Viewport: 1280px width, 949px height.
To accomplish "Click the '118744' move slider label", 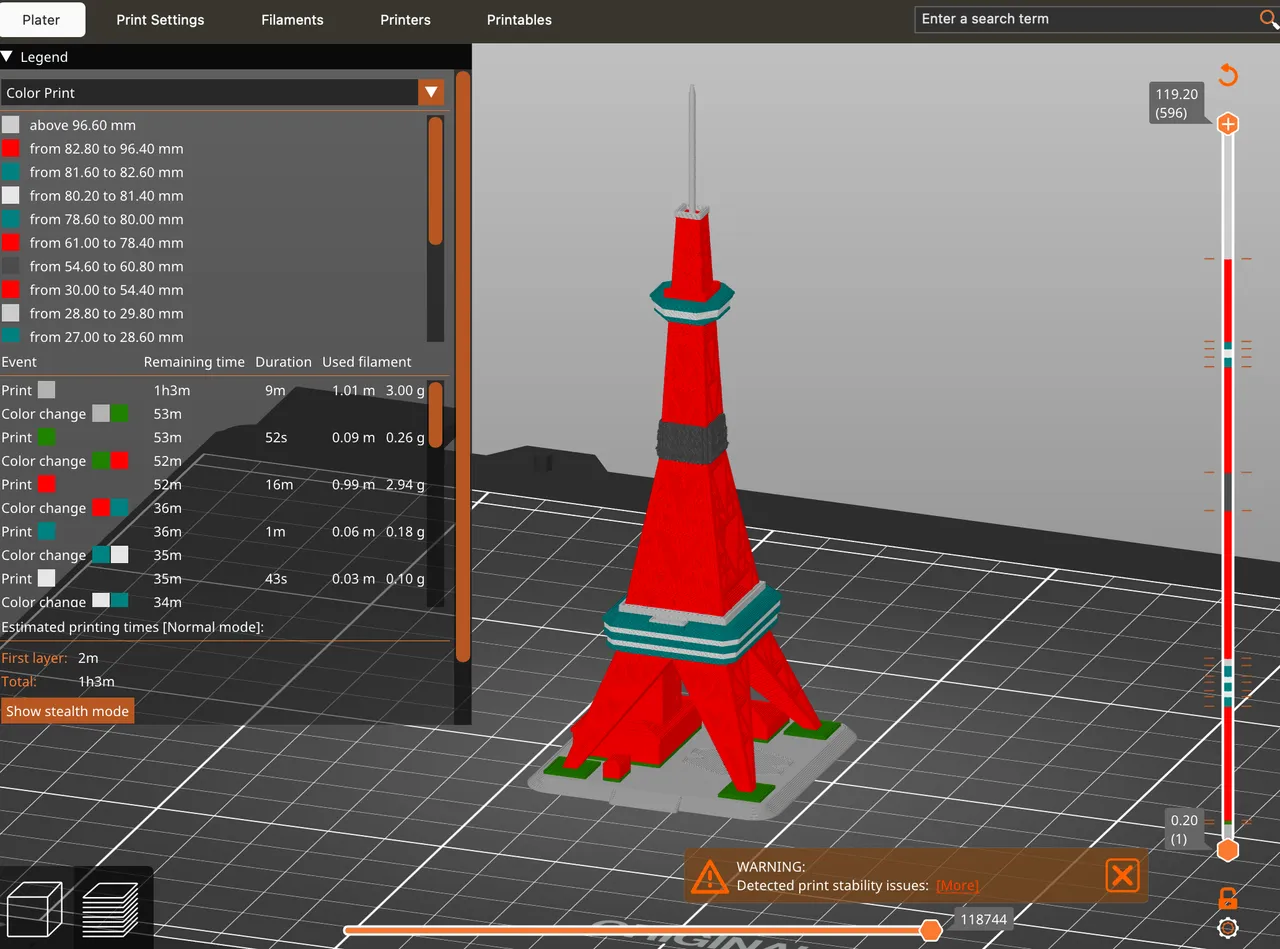I will (x=983, y=919).
